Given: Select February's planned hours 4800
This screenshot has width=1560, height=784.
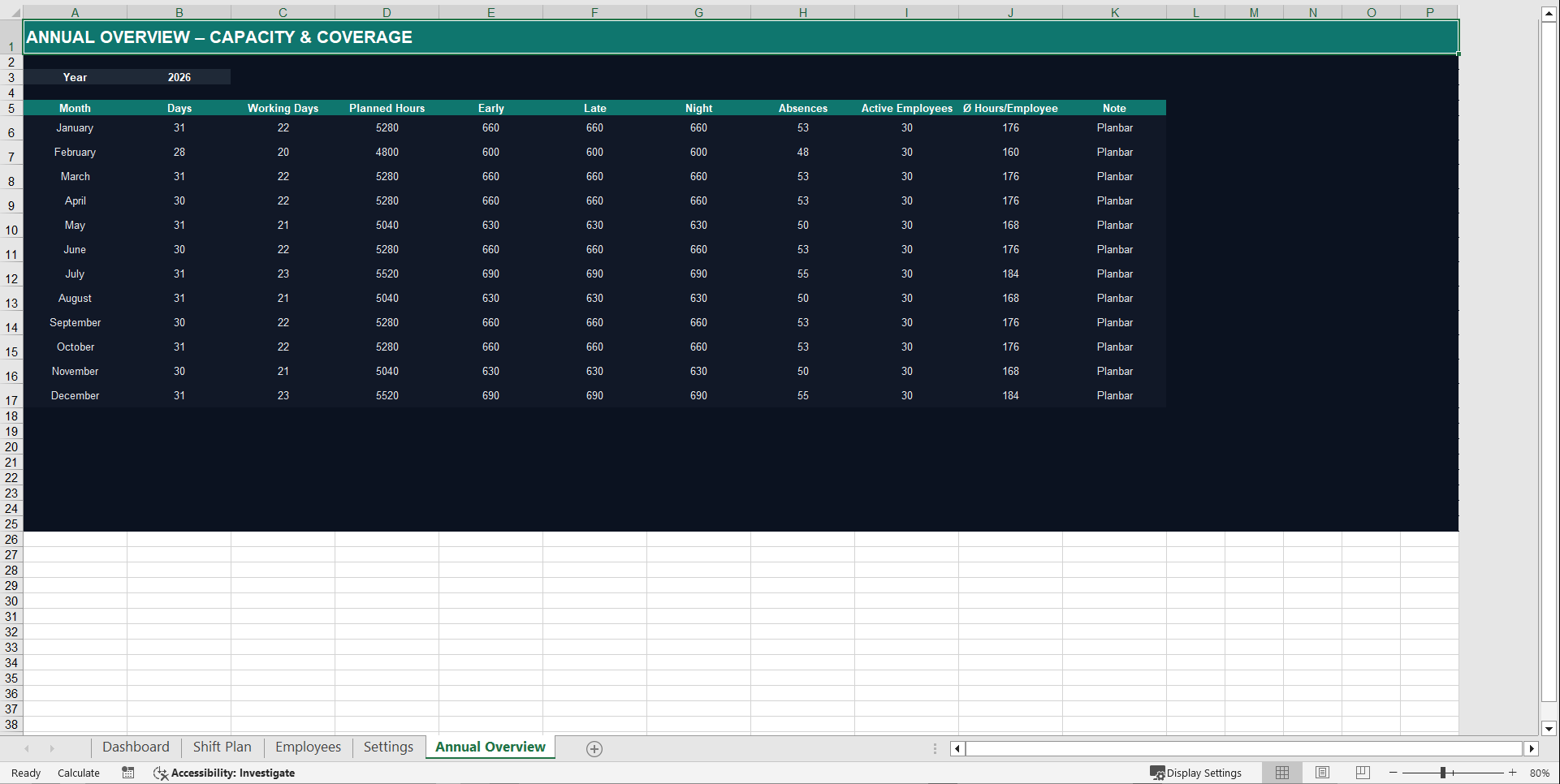Looking at the screenshot, I should (x=387, y=152).
